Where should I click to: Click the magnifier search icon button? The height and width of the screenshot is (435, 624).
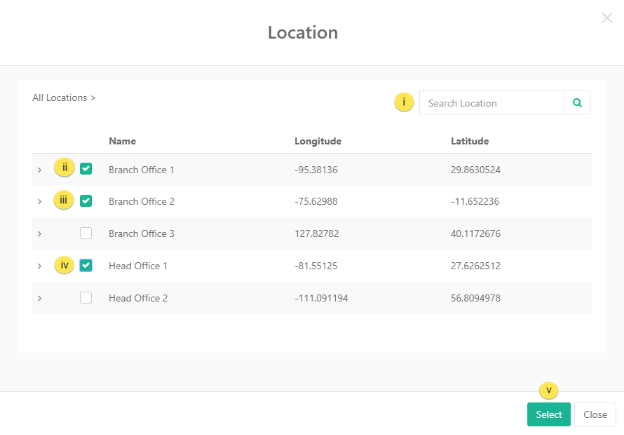[577, 102]
